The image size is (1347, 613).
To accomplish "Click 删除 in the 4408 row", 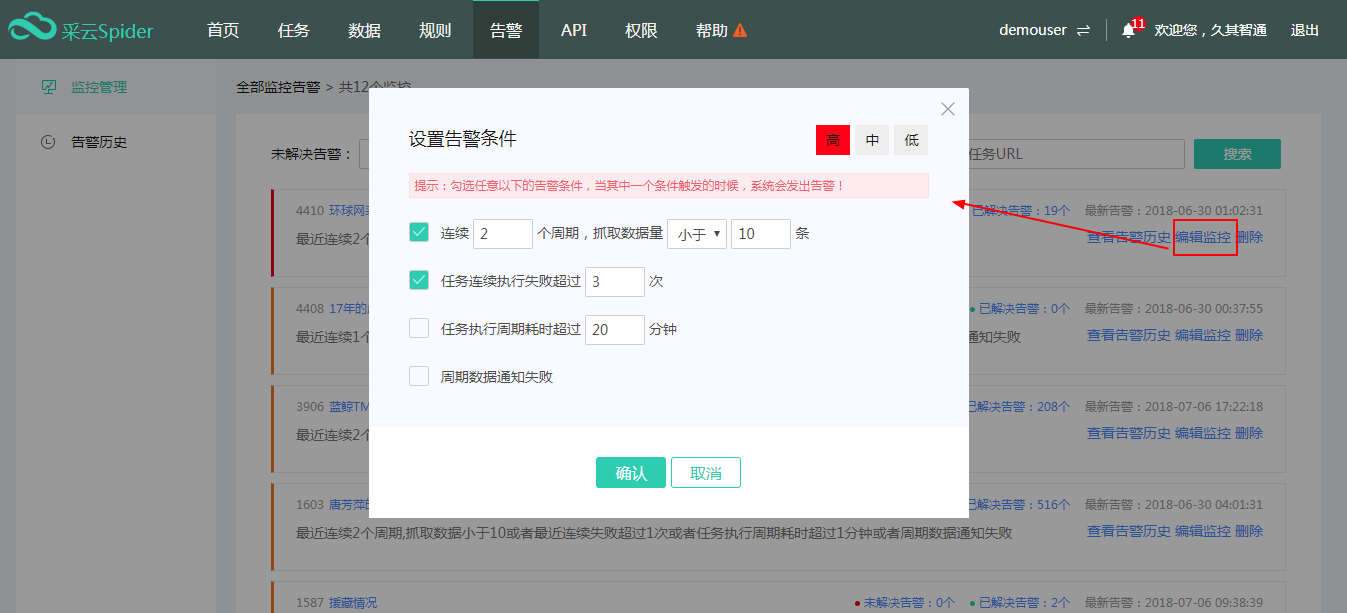I will [x=1249, y=335].
